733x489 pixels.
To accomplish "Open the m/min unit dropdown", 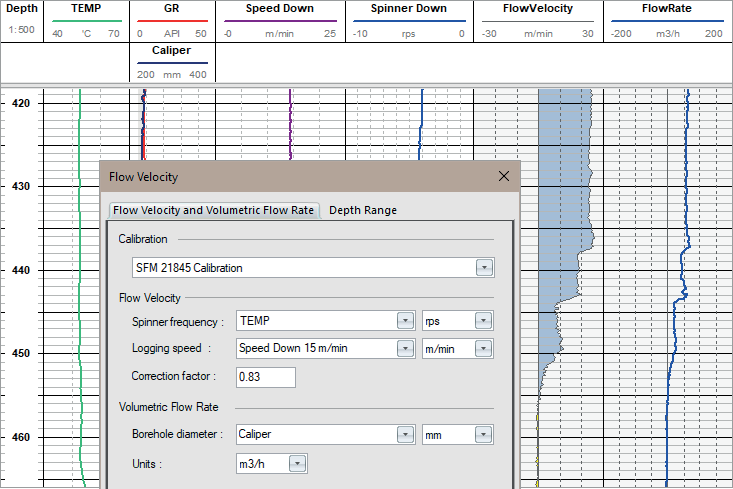I will pos(484,349).
